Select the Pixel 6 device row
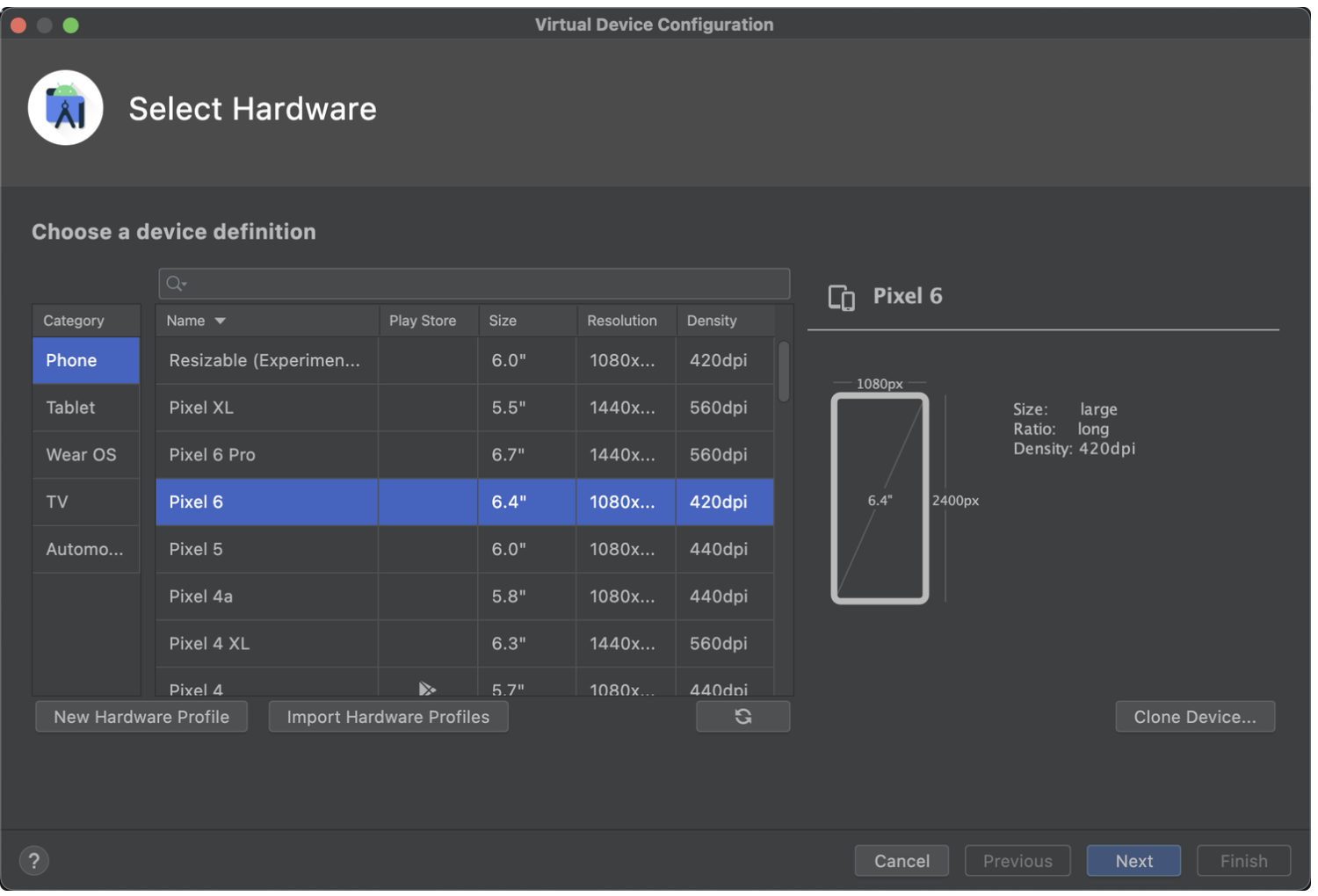Image resolution: width=1318 pixels, height=896 pixels. tap(465, 502)
